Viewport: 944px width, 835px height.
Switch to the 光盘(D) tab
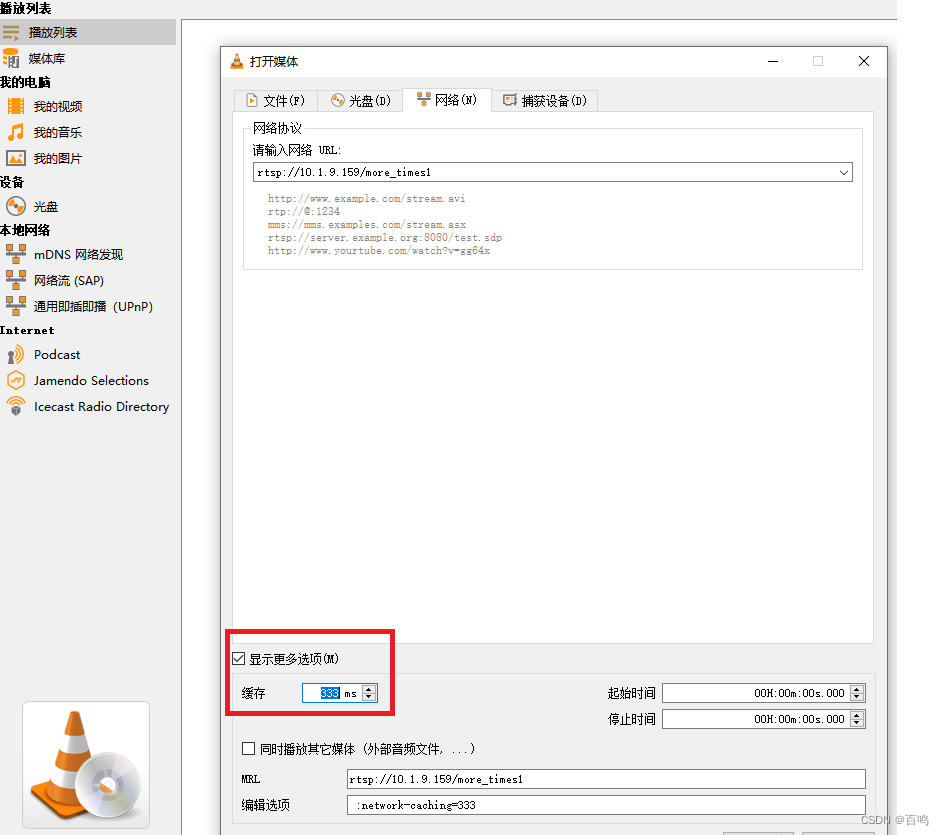(360, 101)
